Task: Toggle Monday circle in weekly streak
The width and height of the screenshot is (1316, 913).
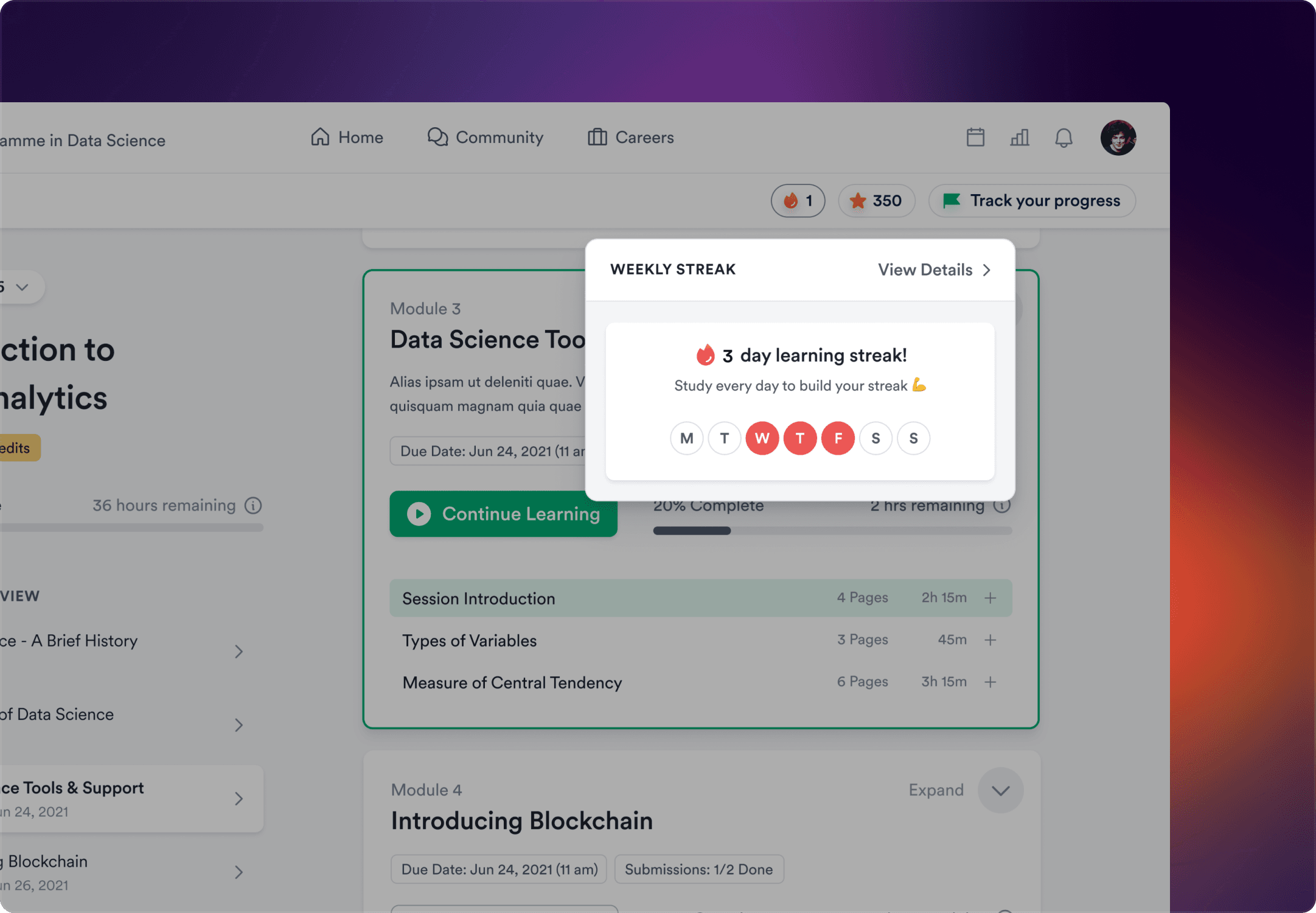Action: coord(686,438)
